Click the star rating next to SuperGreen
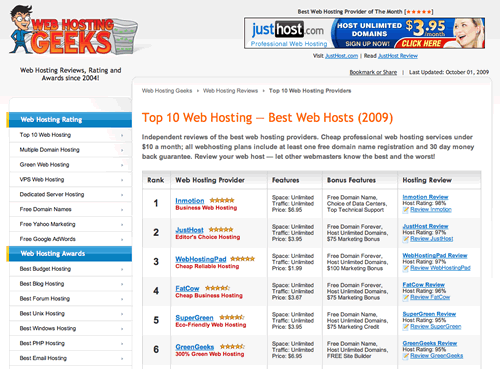 coord(232,317)
